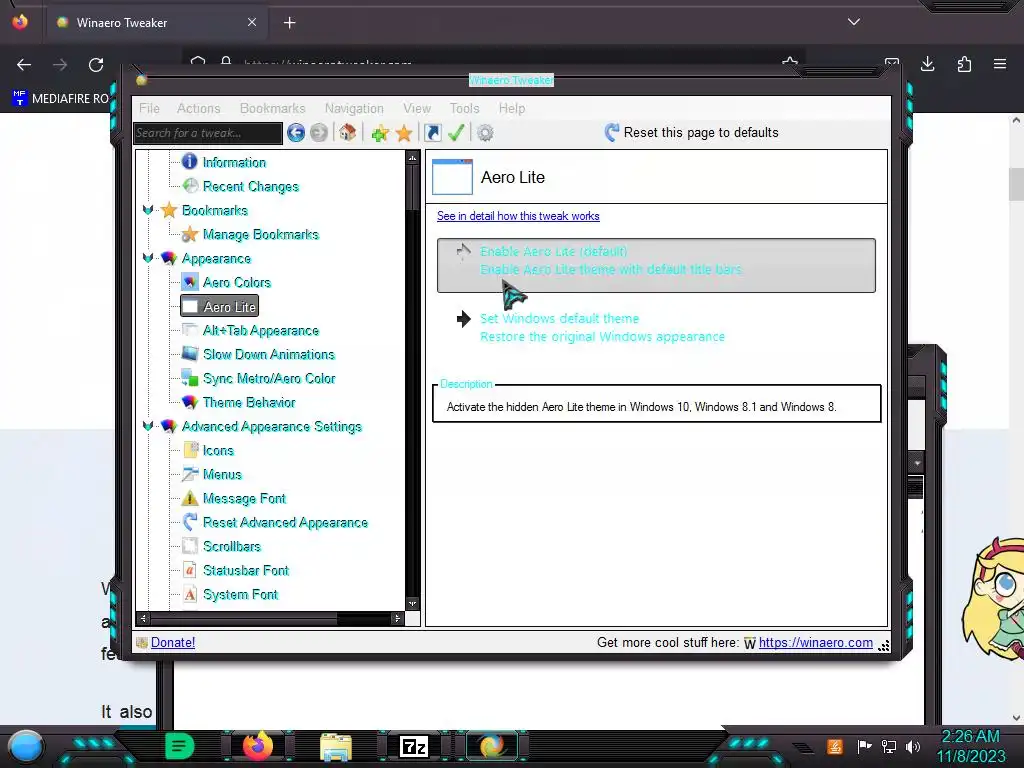
Task: Click the Reset this page icon arrow
Action: (611, 133)
